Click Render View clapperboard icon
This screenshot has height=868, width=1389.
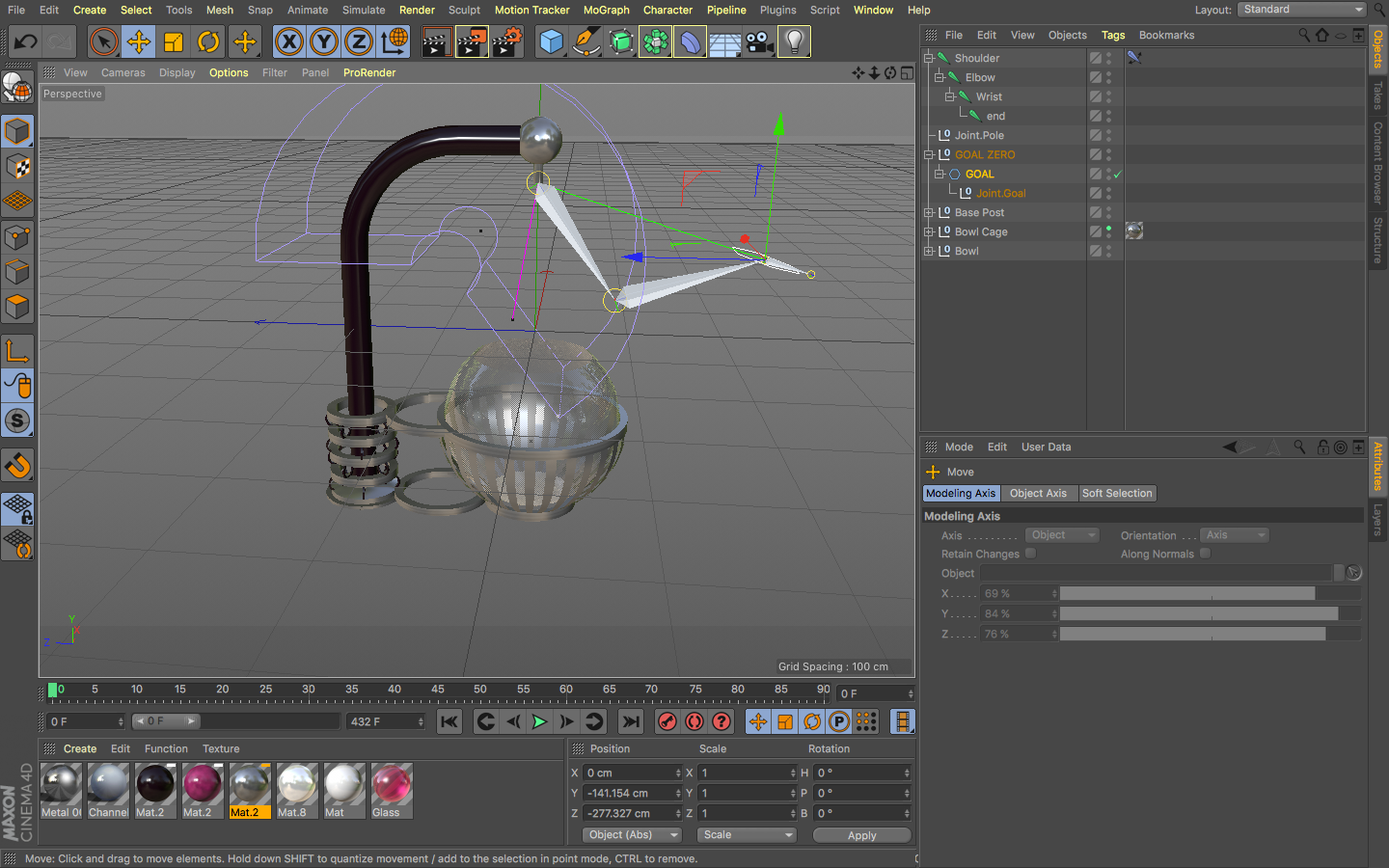pos(436,41)
